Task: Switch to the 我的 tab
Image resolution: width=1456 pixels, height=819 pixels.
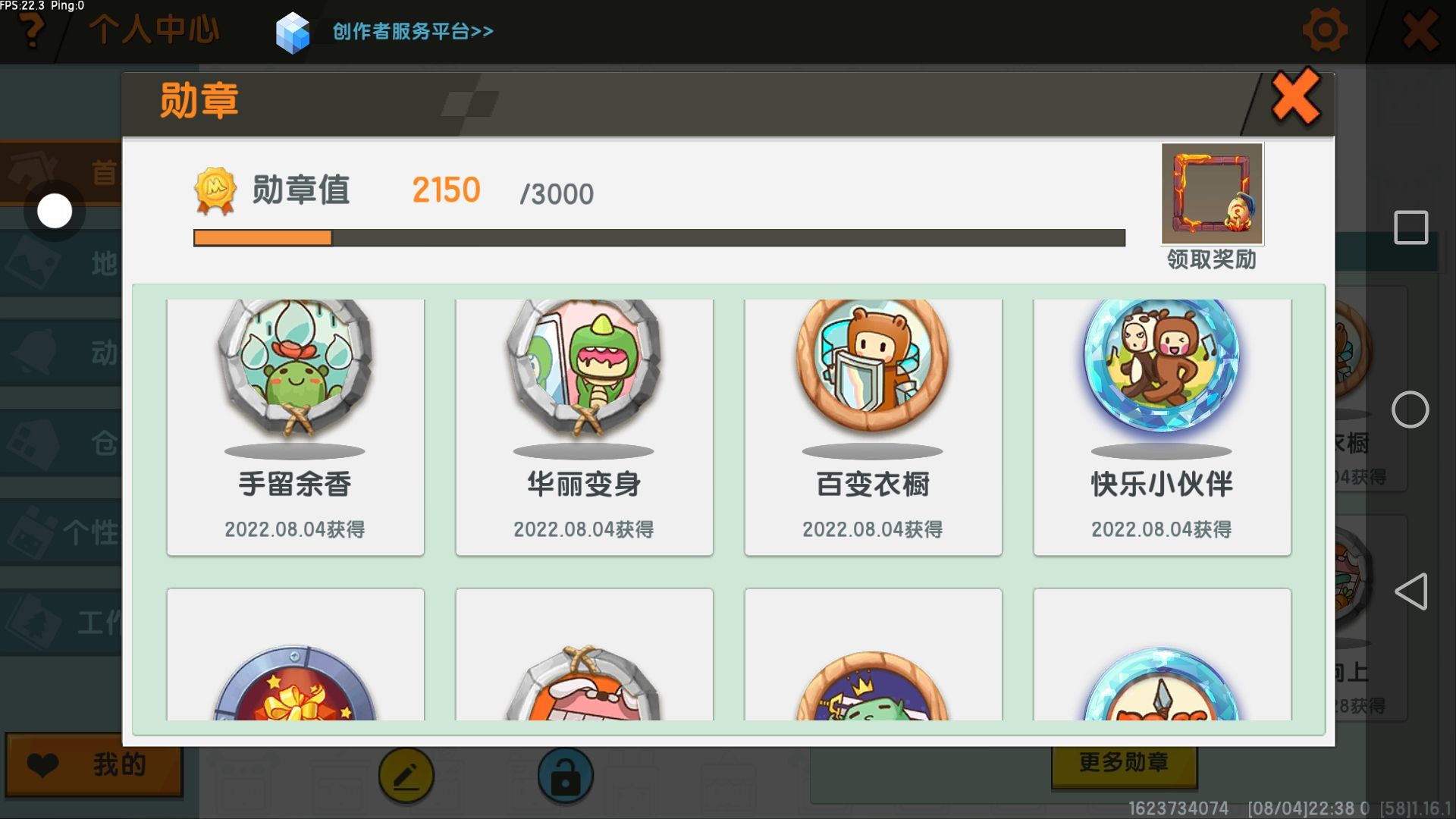Action: pos(94,764)
